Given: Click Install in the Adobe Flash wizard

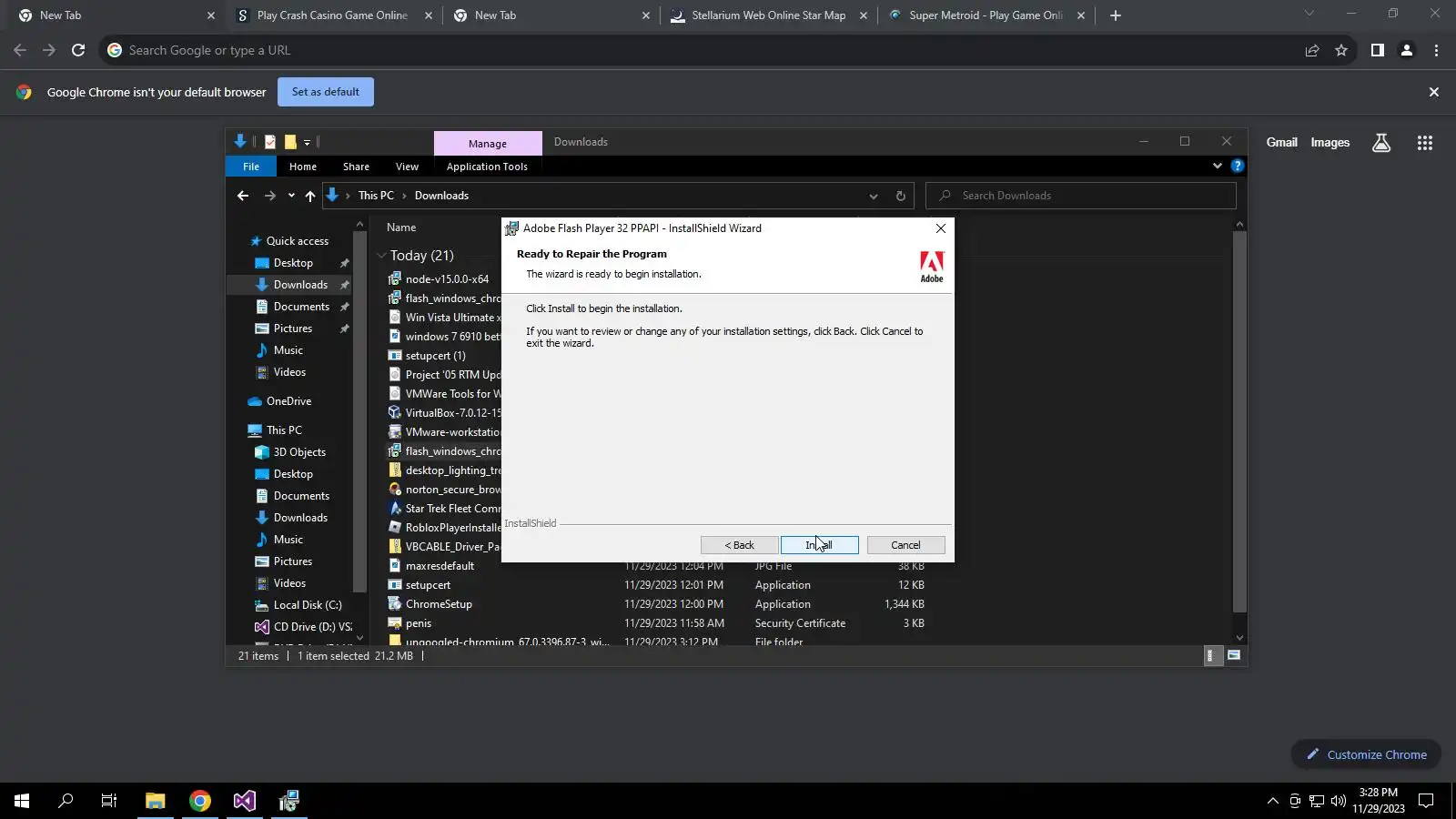Looking at the screenshot, I should click(x=819, y=545).
